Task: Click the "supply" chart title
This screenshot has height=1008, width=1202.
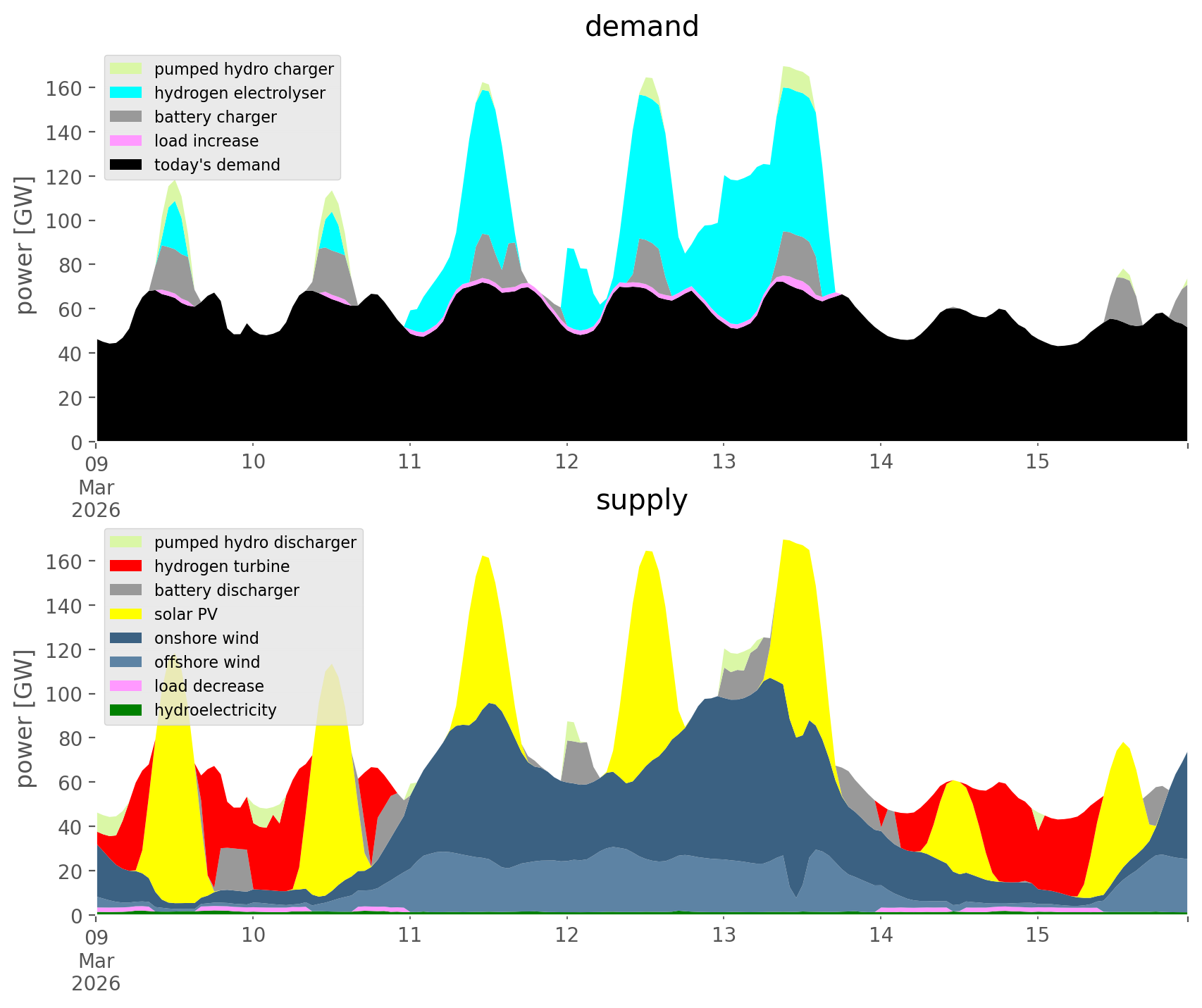Action: tap(641, 500)
